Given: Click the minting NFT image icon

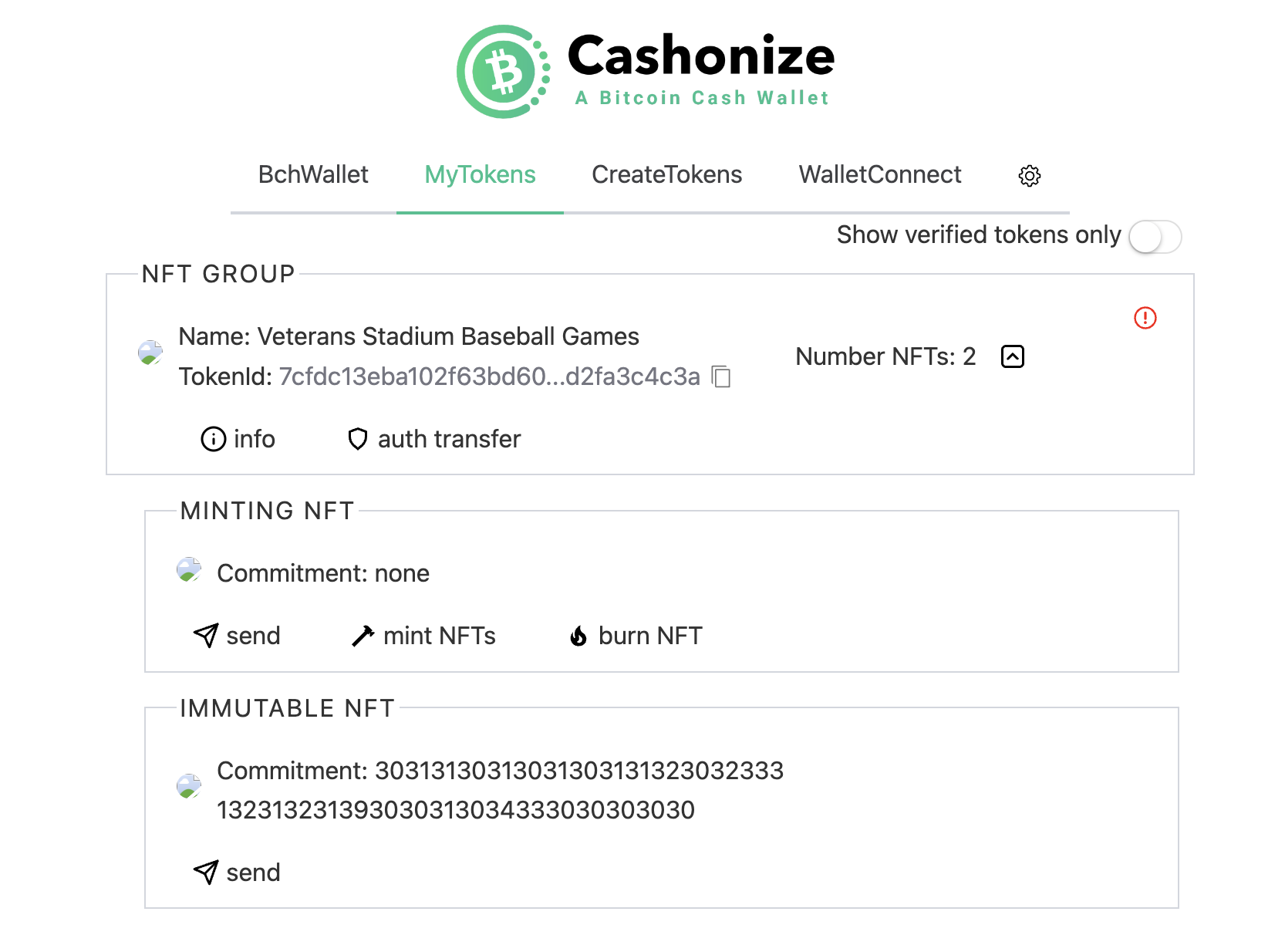Looking at the screenshot, I should [189, 570].
